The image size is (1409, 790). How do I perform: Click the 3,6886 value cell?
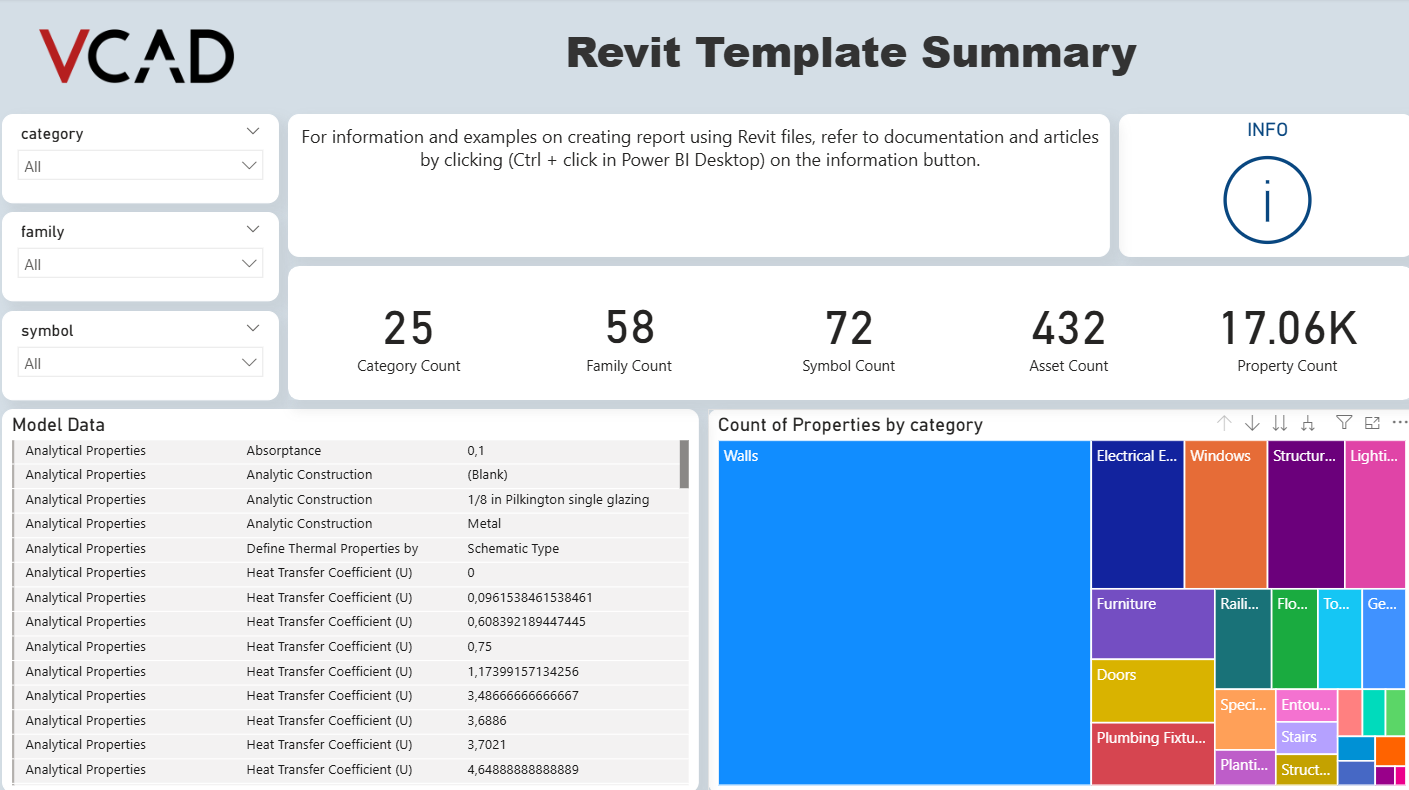(487, 721)
